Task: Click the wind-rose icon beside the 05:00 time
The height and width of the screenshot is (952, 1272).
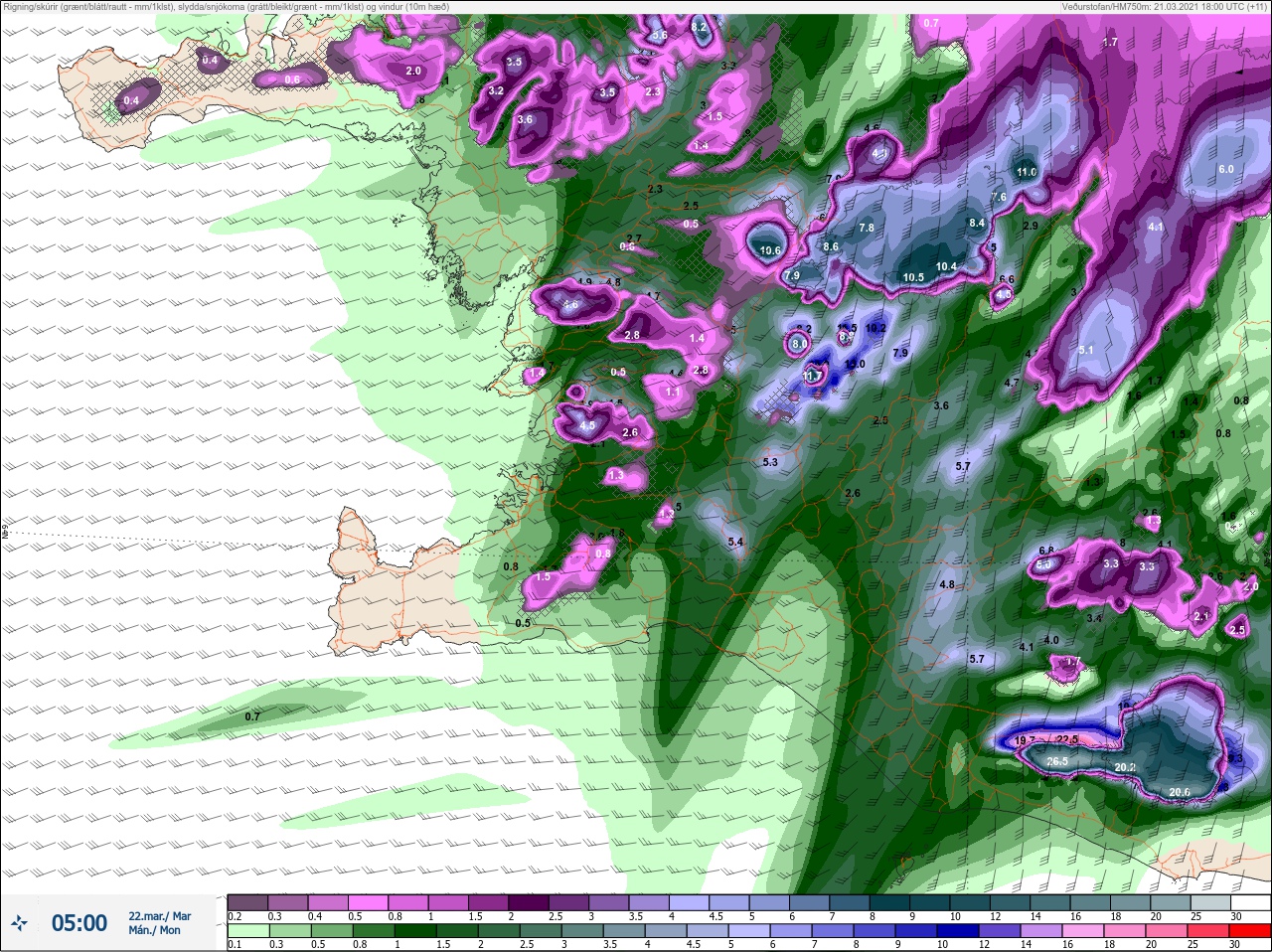Action: pos(19,923)
